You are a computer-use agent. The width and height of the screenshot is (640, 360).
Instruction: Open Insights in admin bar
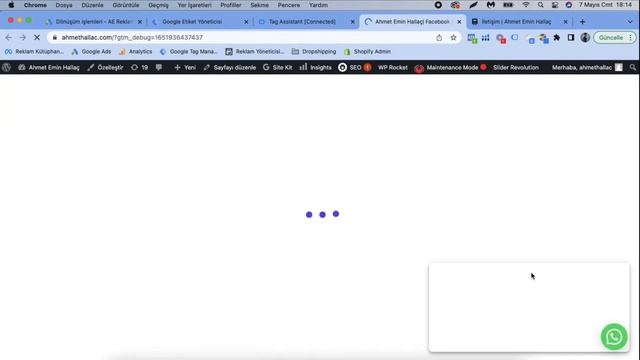(x=316, y=68)
